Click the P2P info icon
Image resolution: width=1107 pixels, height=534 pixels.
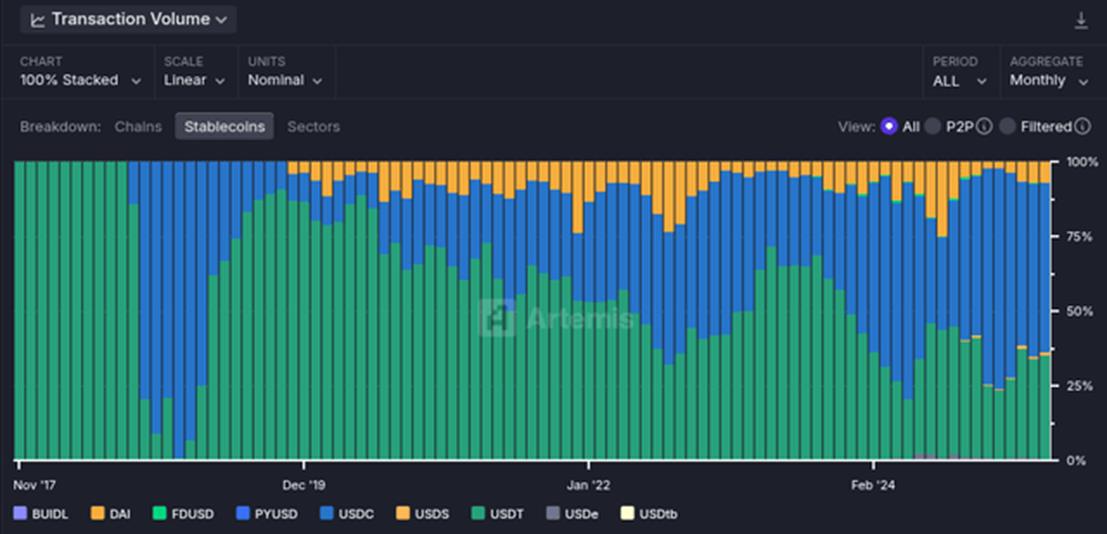tap(984, 127)
